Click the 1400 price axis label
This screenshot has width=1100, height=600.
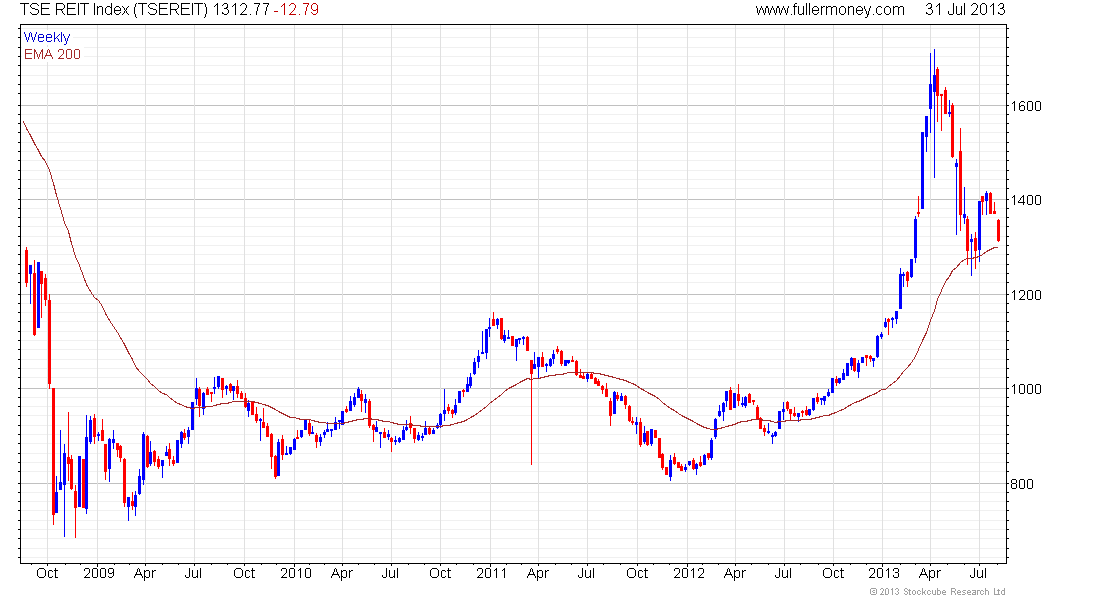pyautogui.click(x=1026, y=200)
